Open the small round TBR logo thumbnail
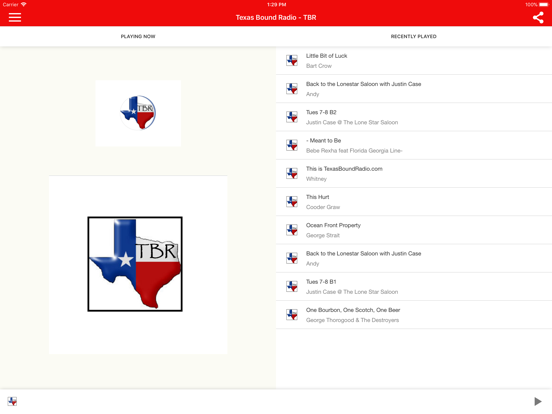 138,113
